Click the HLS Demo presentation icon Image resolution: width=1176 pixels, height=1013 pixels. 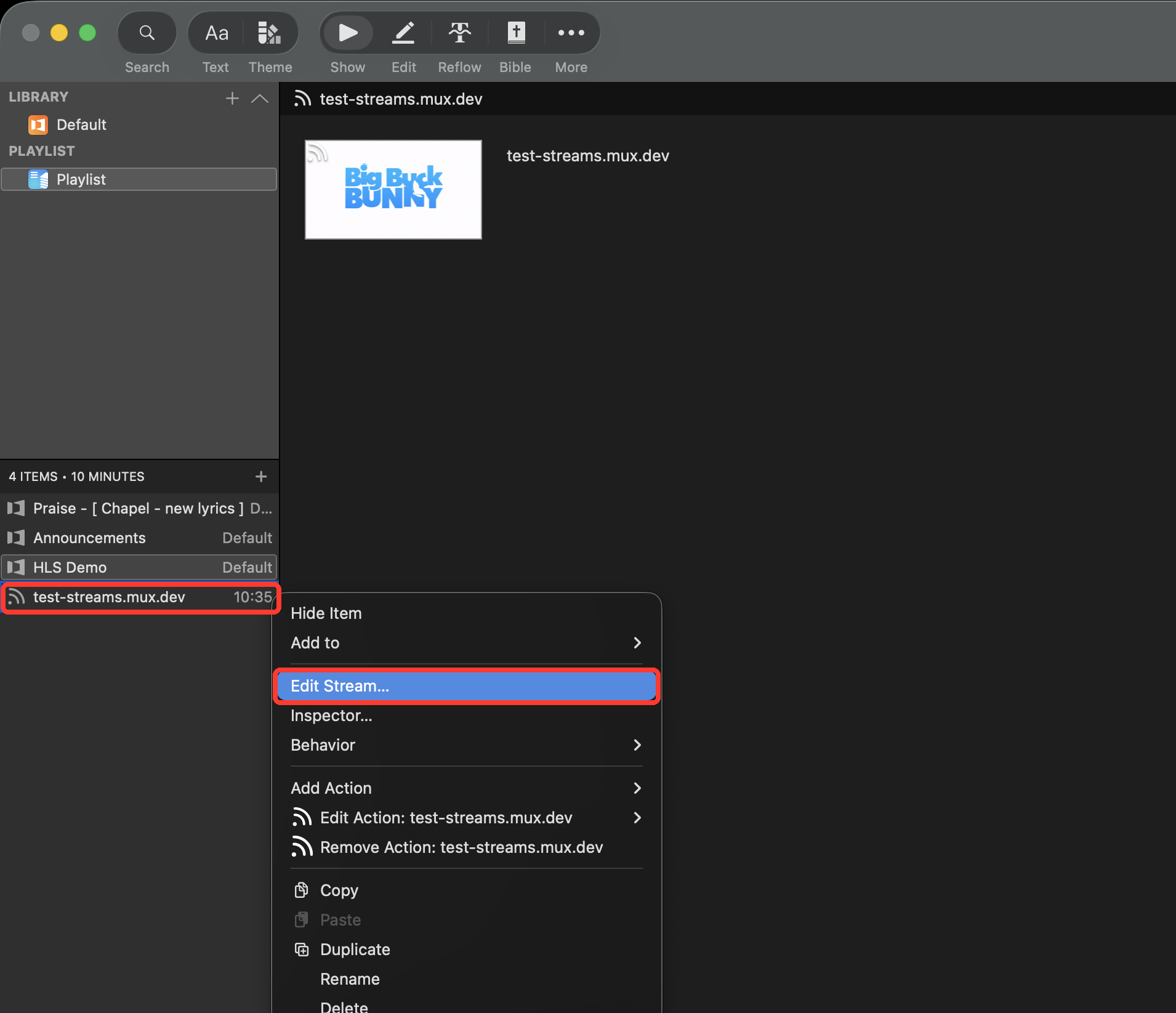pos(16,567)
